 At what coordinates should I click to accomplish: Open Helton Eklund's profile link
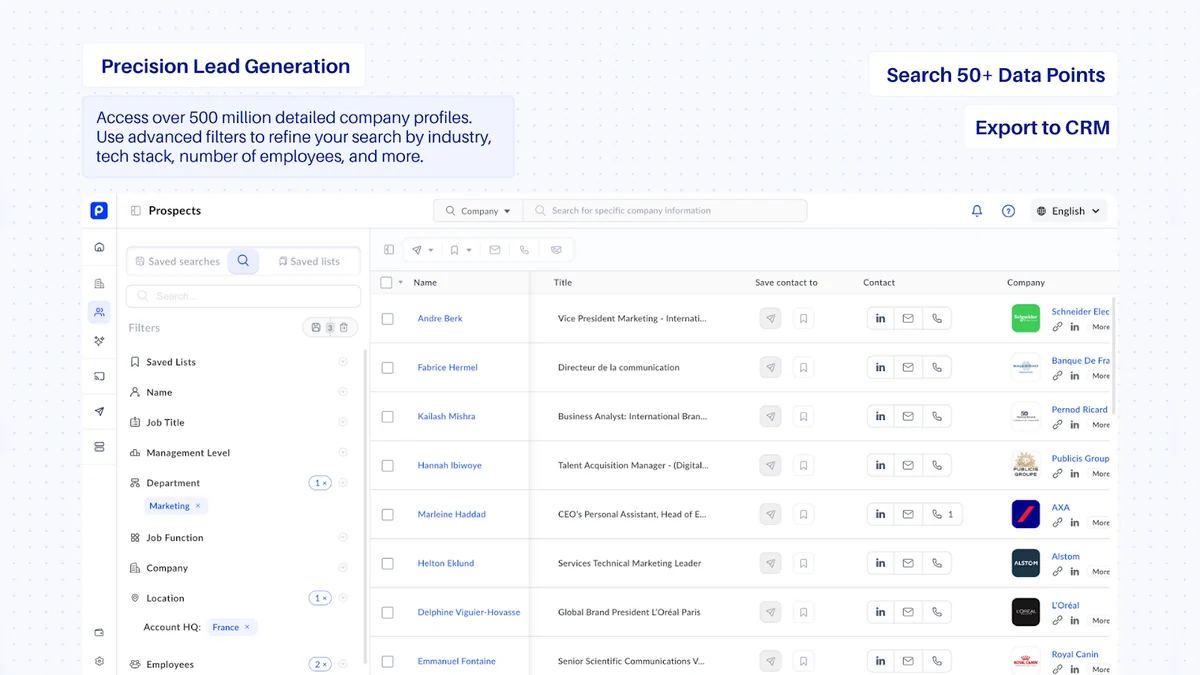446,563
